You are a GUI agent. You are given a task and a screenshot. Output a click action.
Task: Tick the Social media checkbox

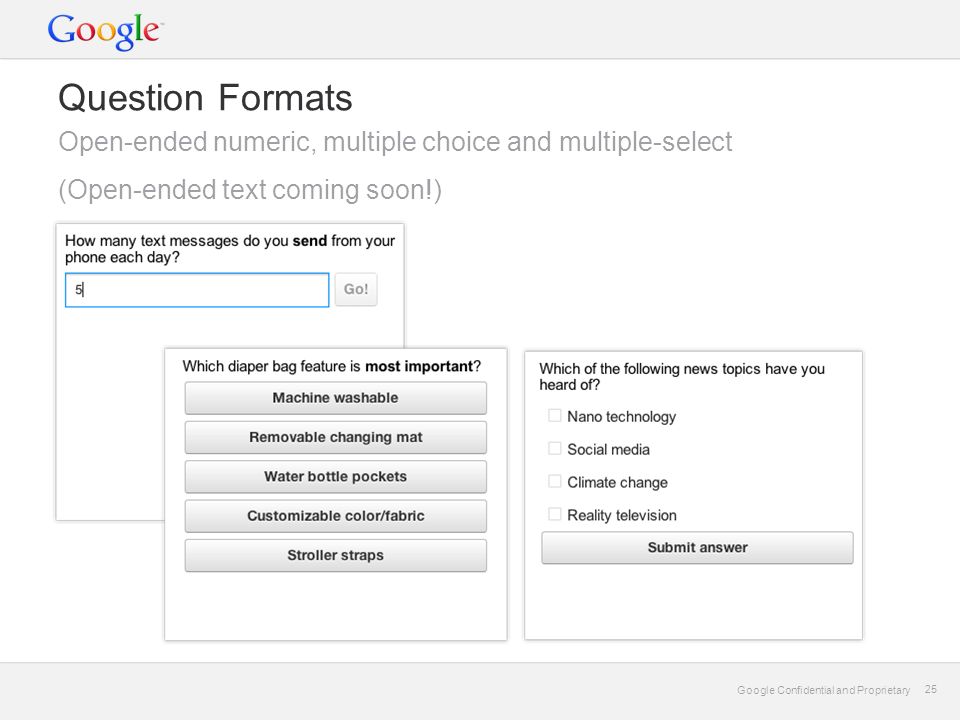click(x=555, y=449)
